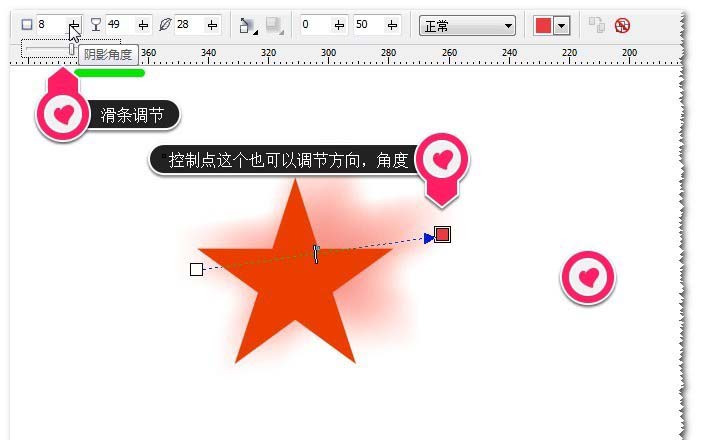Click the red clear shadow icon
Viewport: 701px width, 440px height.
pos(622,25)
